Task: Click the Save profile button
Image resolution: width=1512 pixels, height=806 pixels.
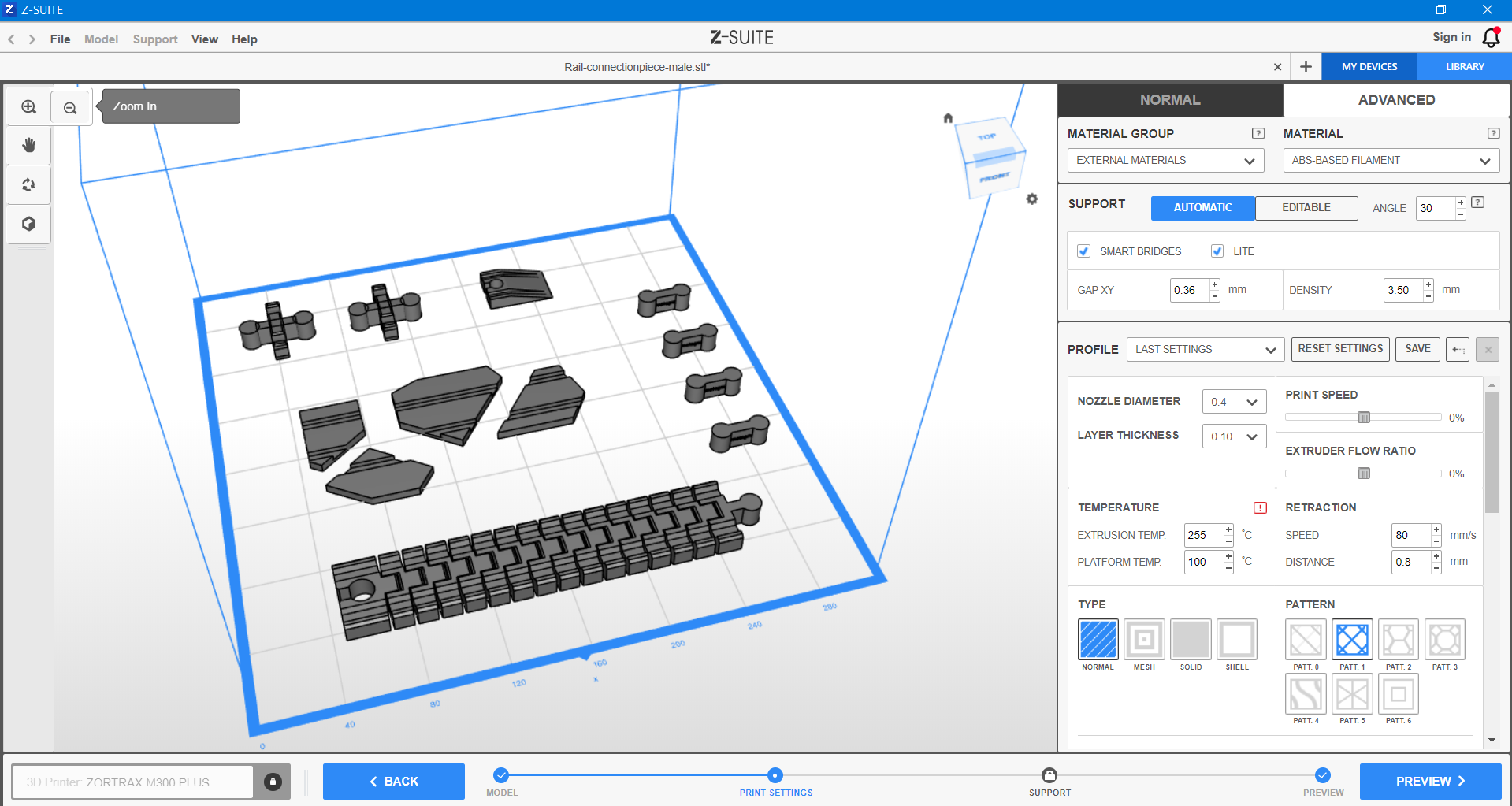Action: (1417, 349)
